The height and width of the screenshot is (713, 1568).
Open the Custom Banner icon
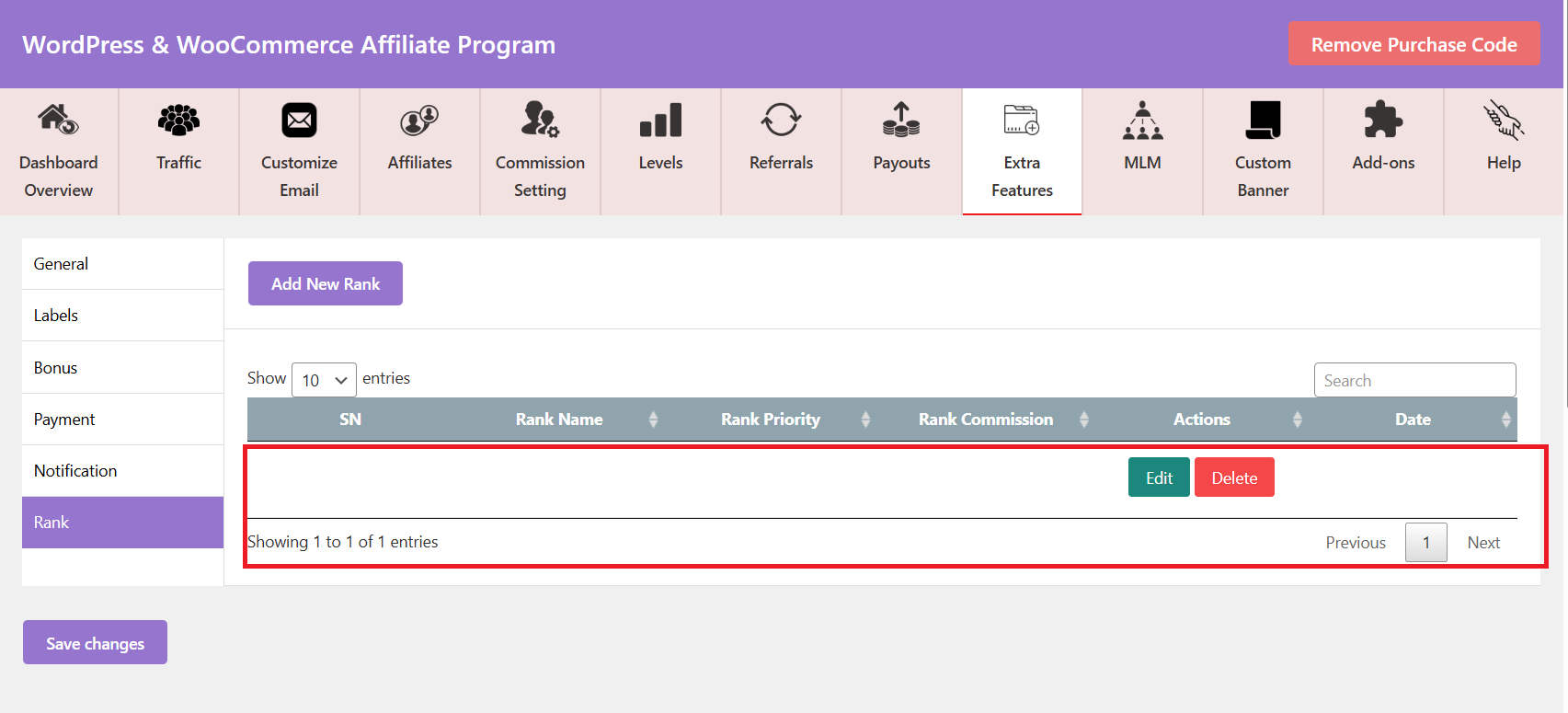click(x=1263, y=120)
